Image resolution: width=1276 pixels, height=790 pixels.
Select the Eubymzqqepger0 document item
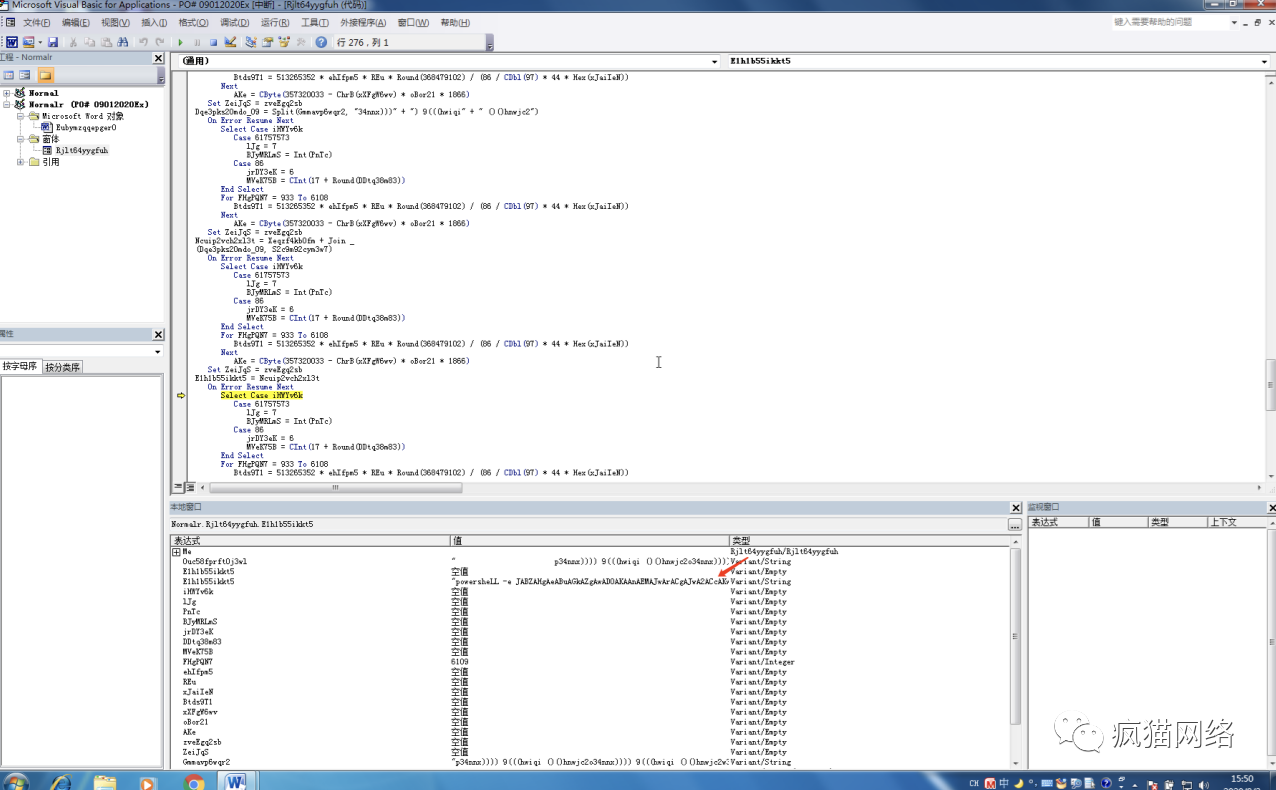point(86,127)
